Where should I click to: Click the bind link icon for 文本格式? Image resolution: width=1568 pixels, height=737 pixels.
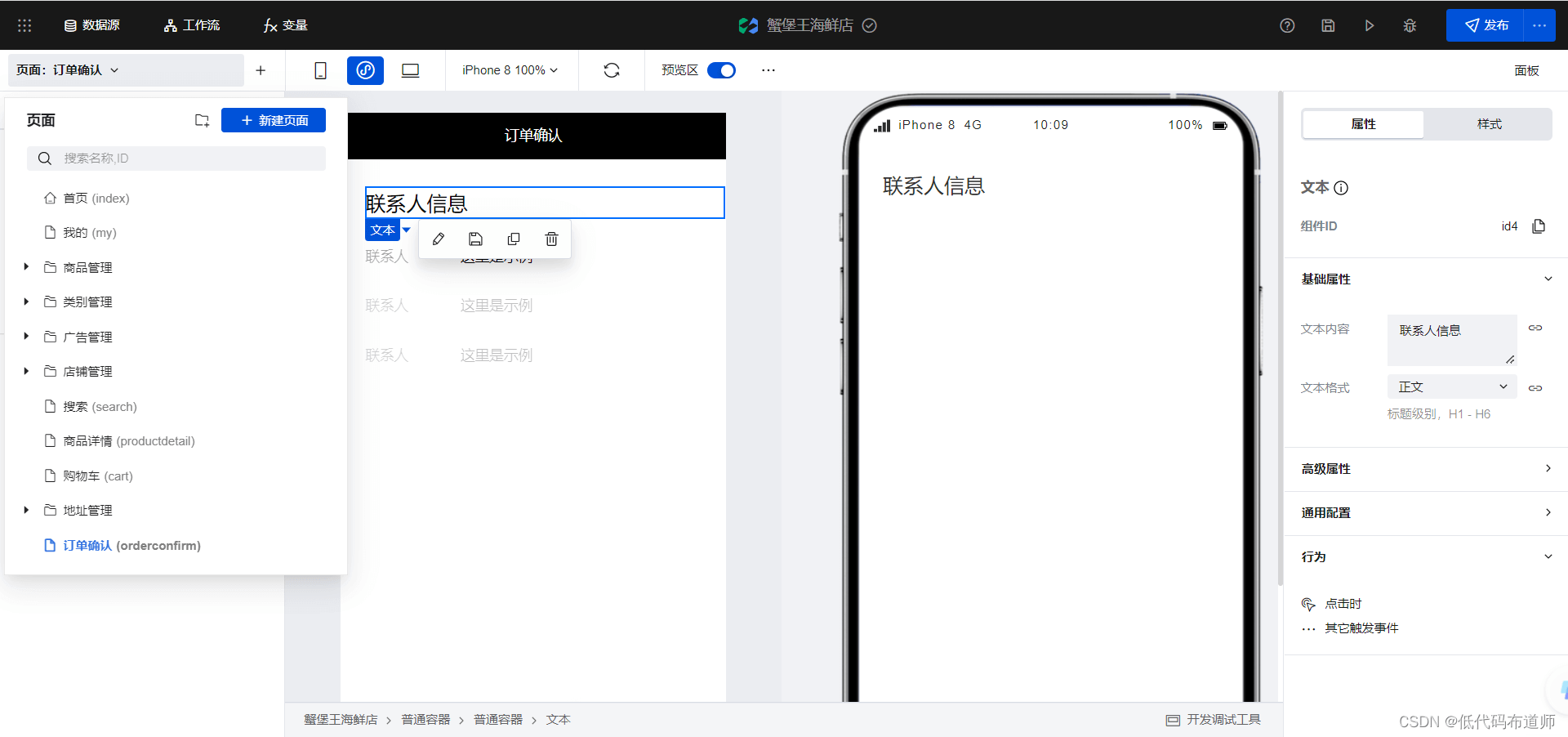1535,388
